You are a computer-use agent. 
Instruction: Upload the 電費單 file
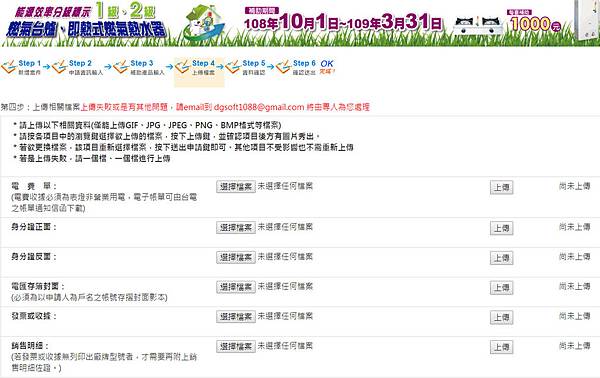[x=501, y=187]
